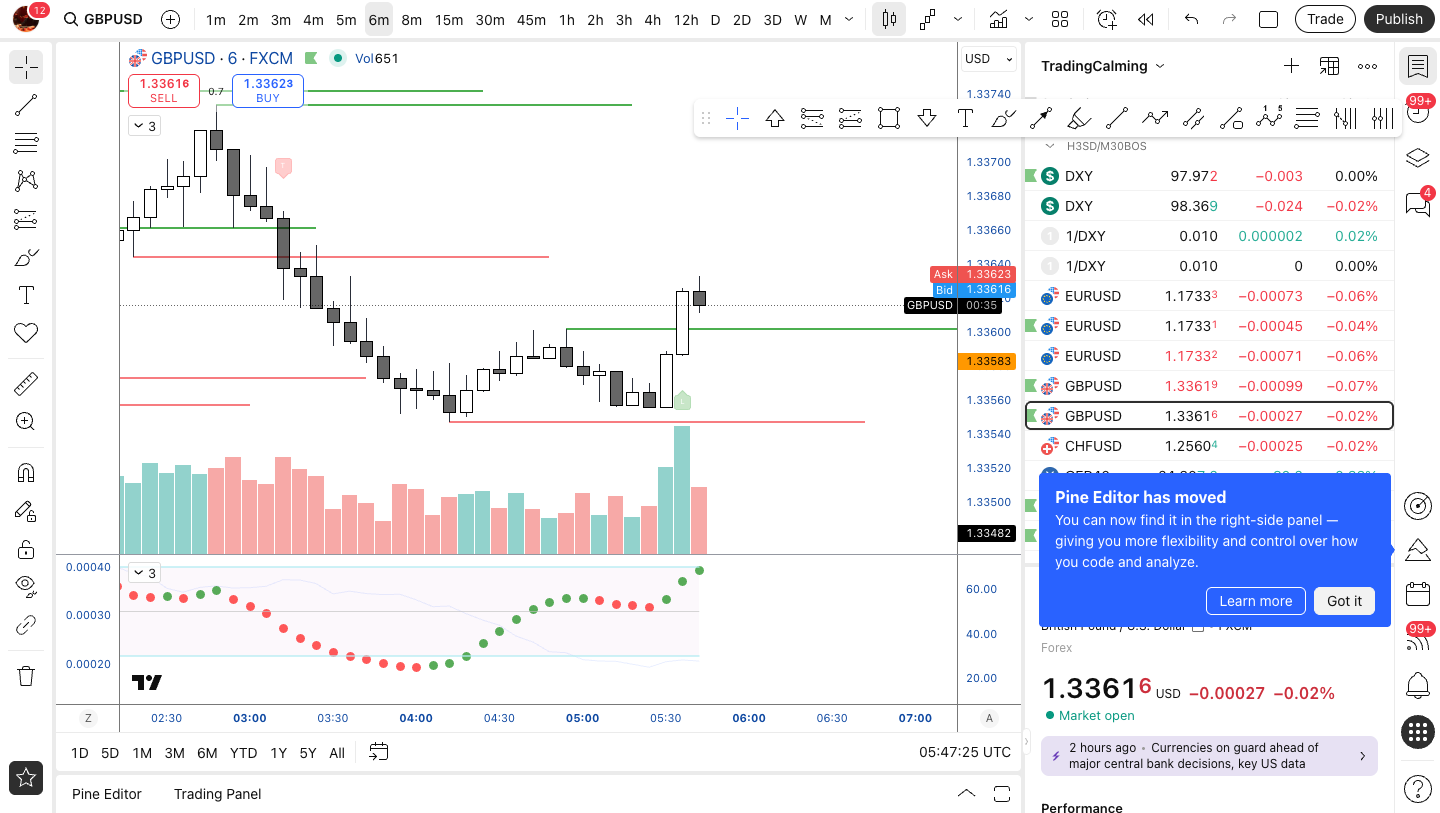
Task: Open the calendar icon in right sidebar
Action: [x=1417, y=594]
